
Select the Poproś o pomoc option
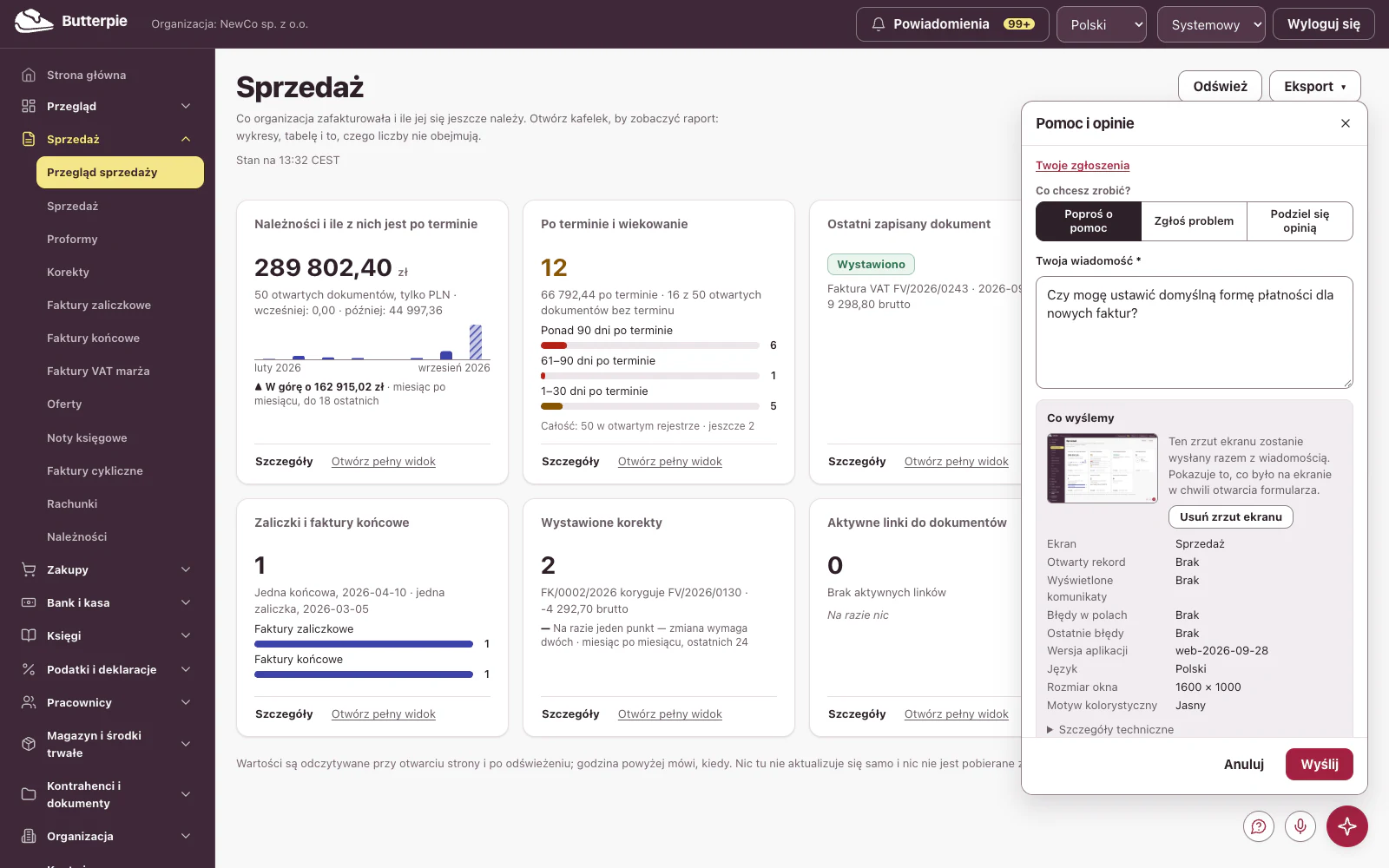click(x=1089, y=221)
